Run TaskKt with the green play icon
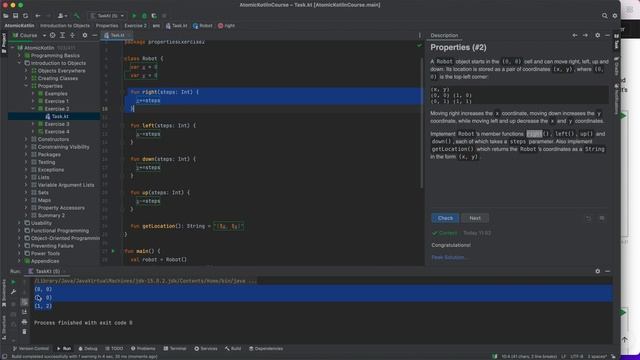This screenshot has height=360, width=640. pyautogui.click(x=134, y=16)
